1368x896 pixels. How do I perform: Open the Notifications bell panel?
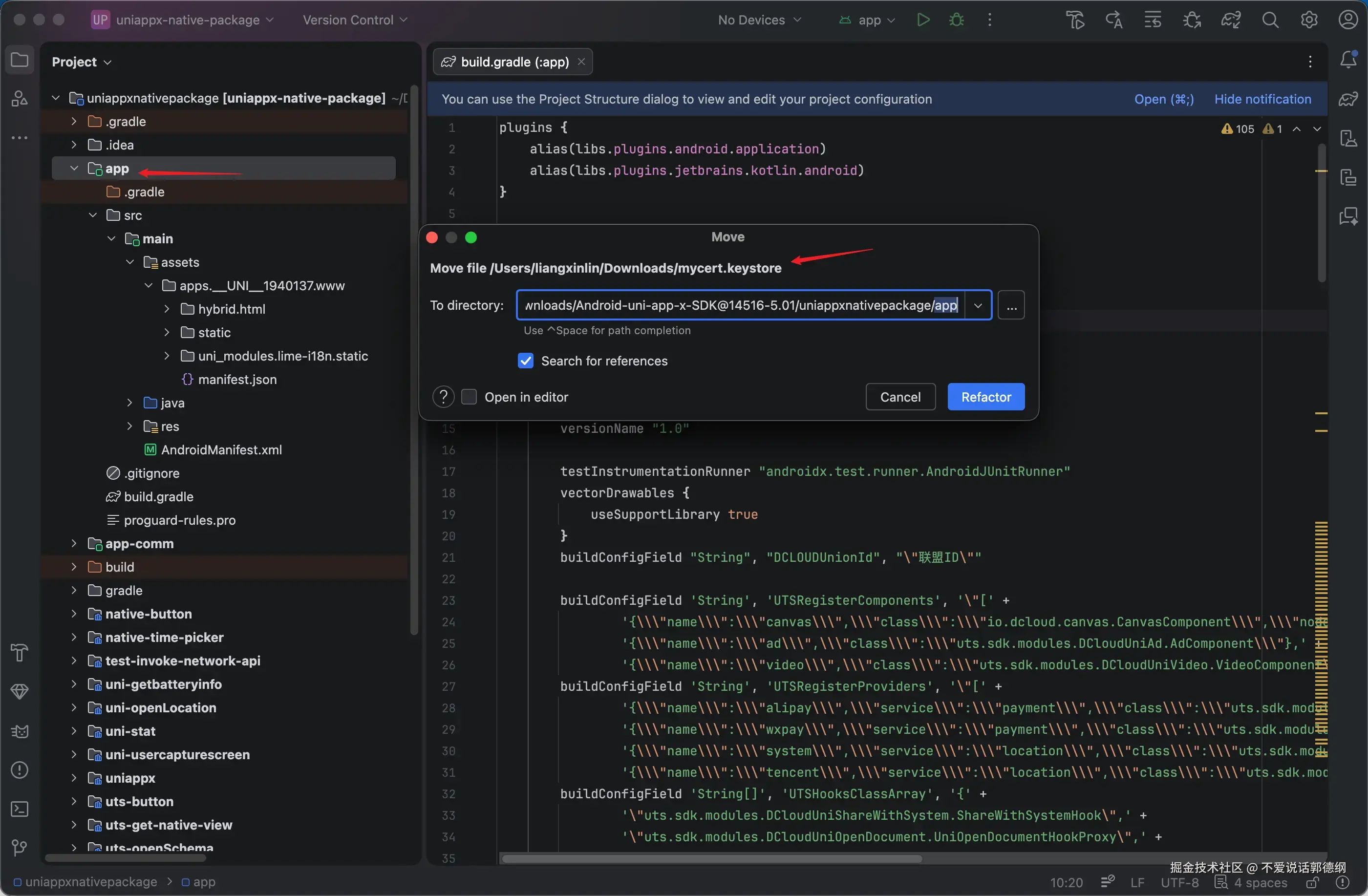tap(1348, 60)
